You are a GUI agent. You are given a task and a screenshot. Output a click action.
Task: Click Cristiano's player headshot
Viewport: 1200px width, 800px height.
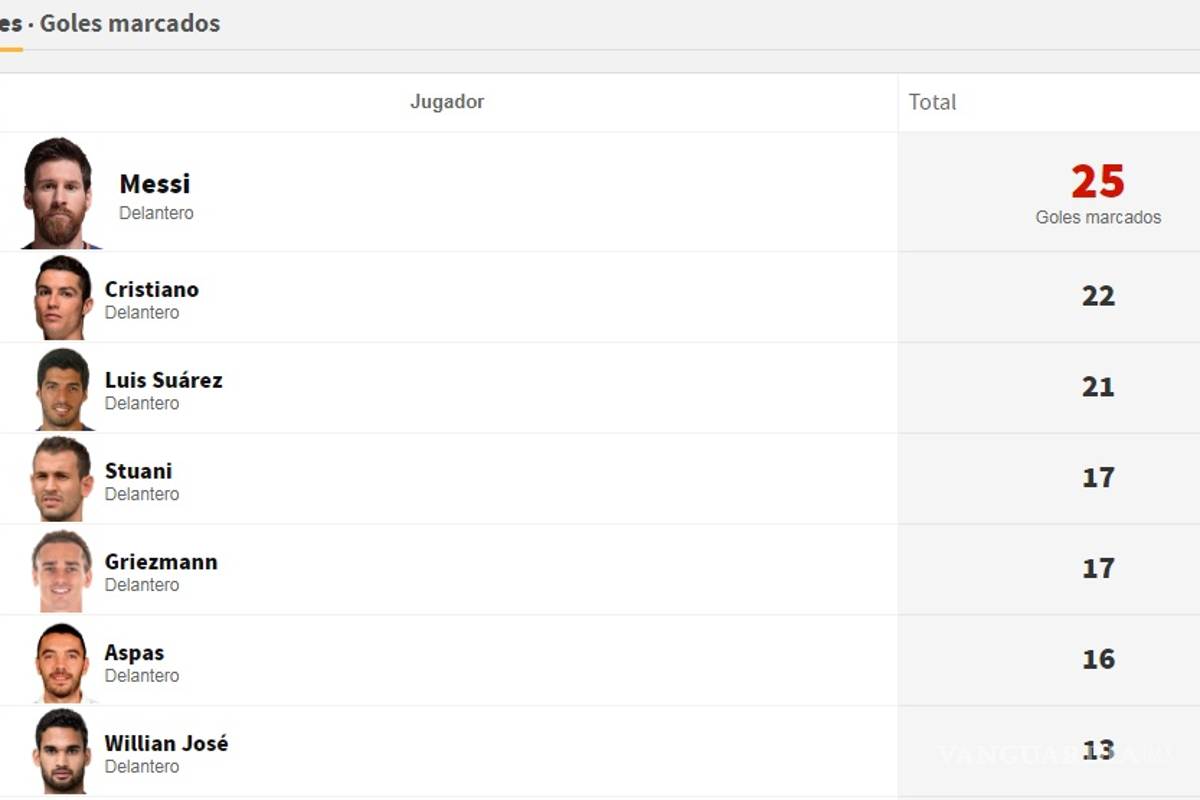[63, 297]
